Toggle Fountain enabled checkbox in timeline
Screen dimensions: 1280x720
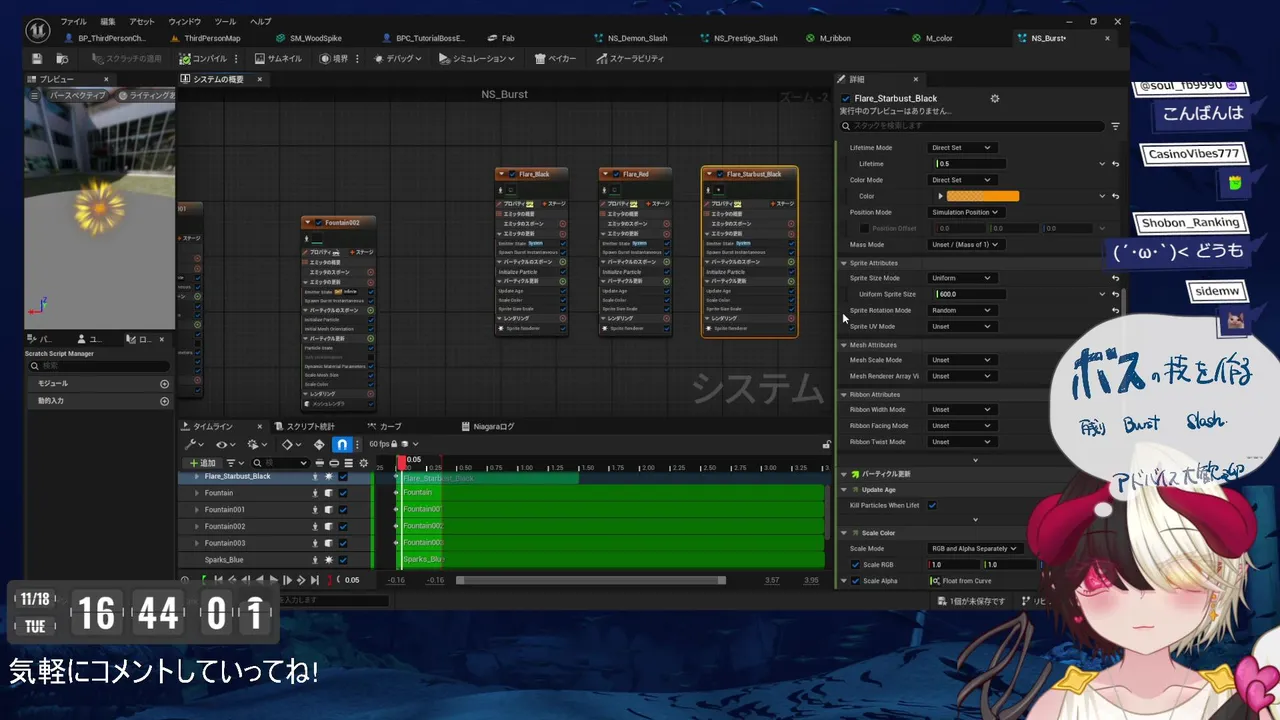tap(343, 493)
